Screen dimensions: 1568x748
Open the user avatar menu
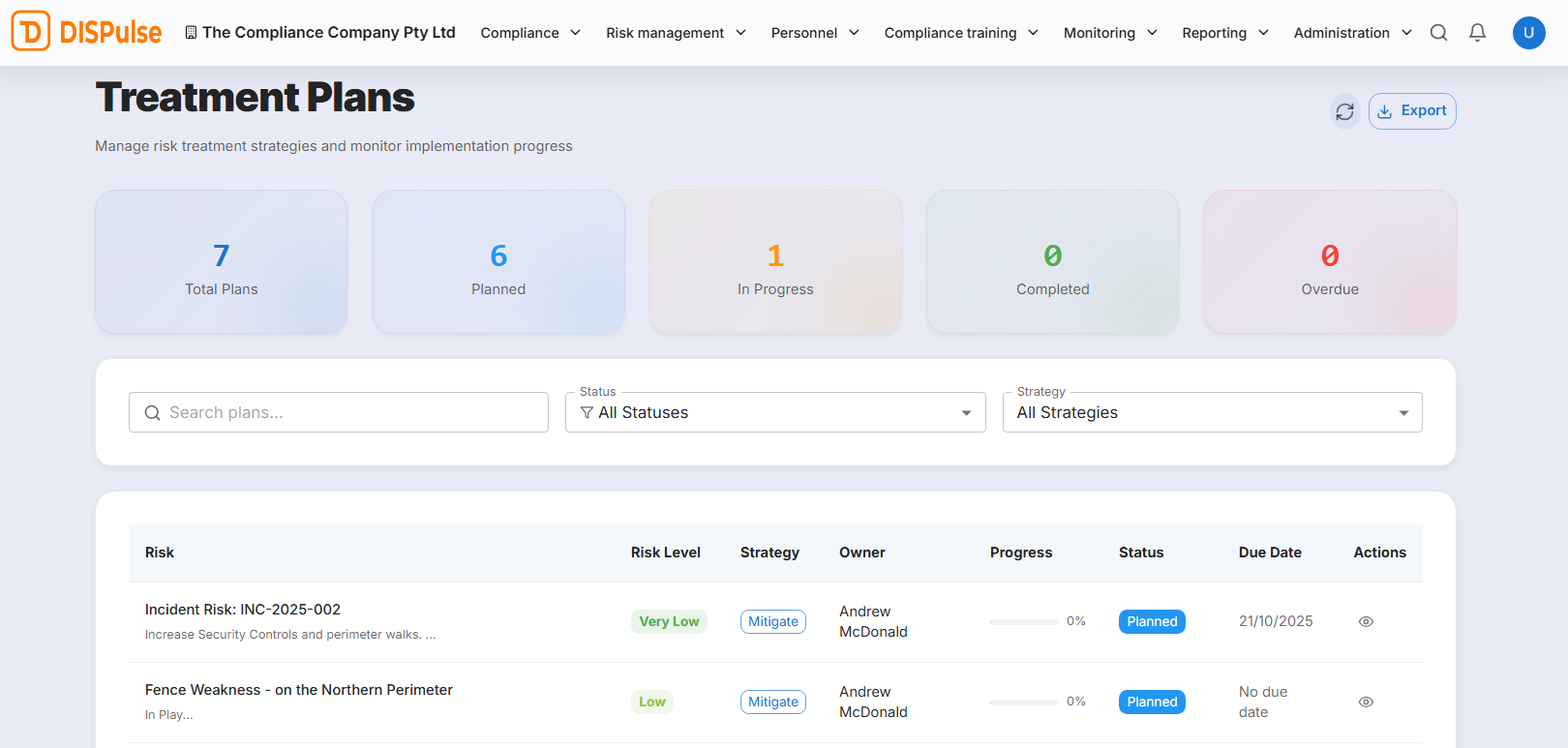coord(1528,33)
